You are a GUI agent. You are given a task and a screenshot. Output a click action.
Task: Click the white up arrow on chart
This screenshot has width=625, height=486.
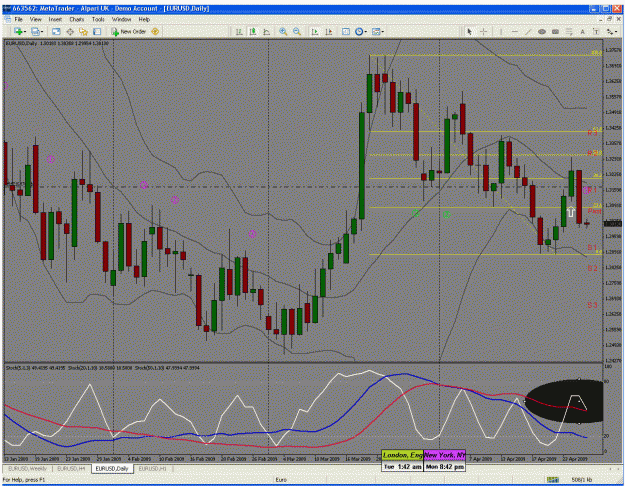click(571, 212)
